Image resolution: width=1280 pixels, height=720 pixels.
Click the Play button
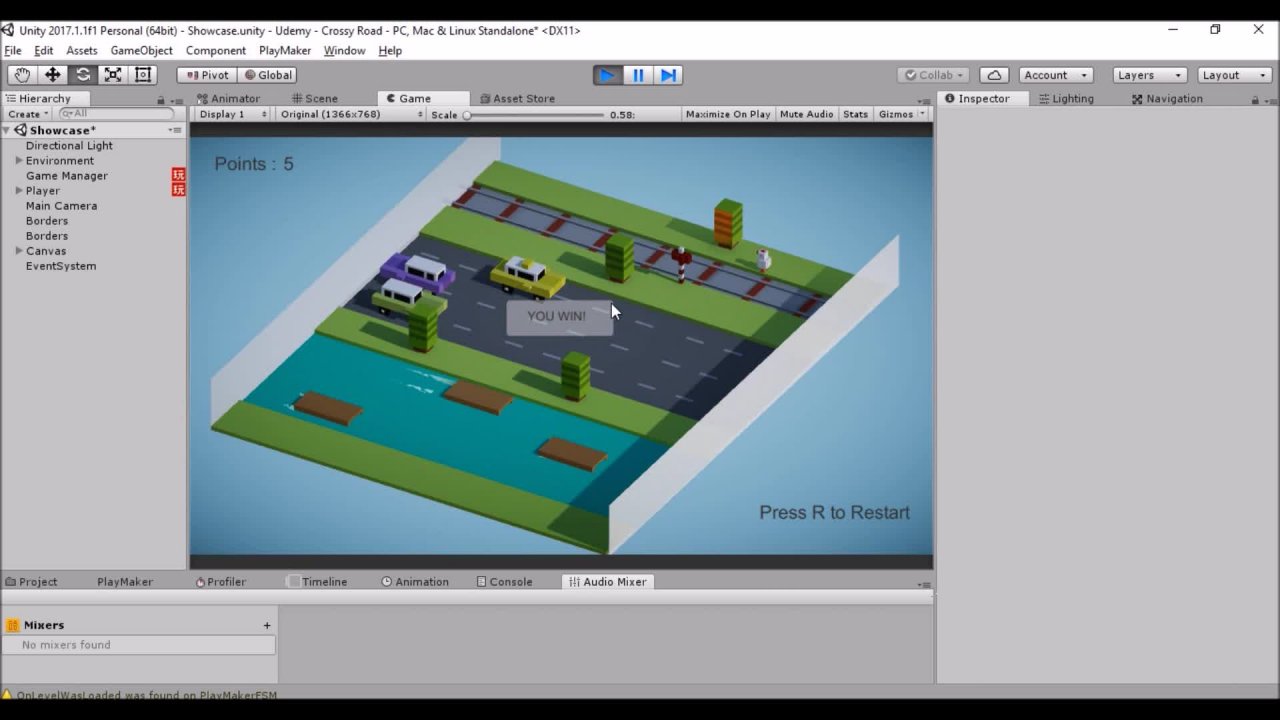(x=607, y=75)
